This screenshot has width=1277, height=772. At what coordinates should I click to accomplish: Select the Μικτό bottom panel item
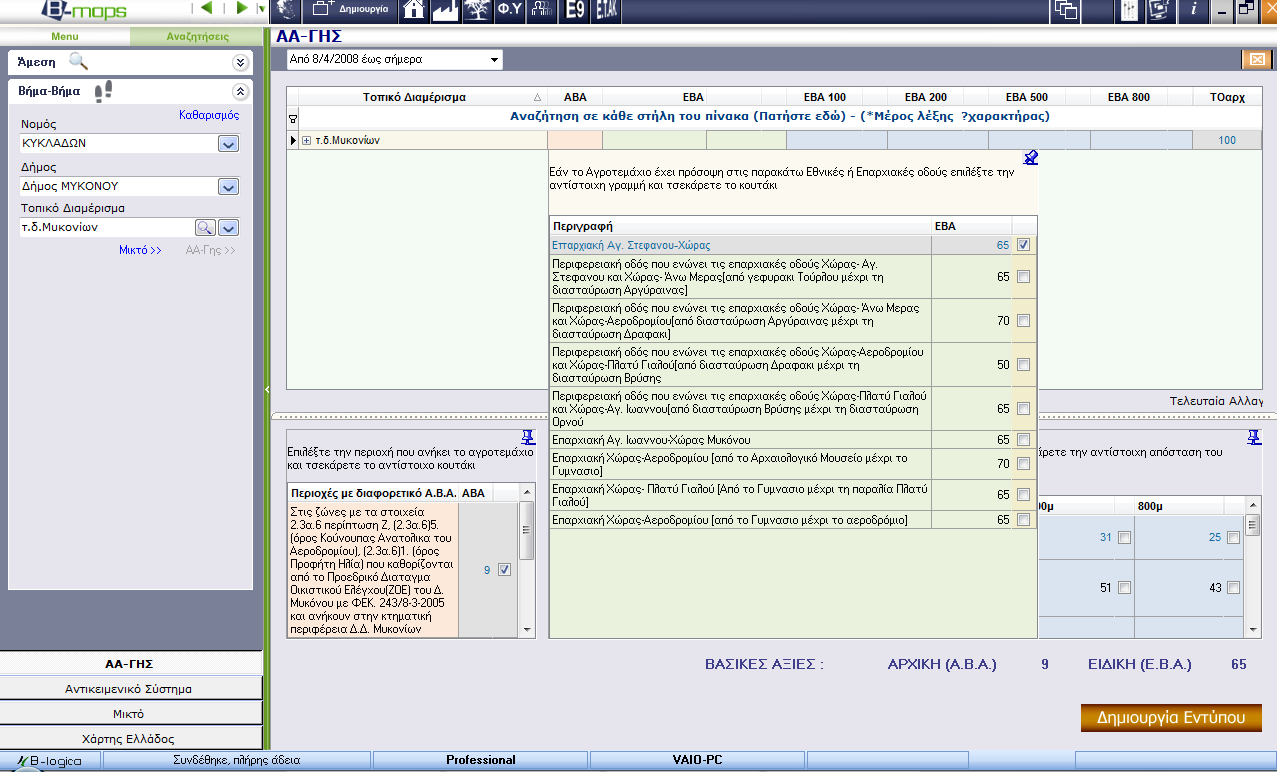pyautogui.click(x=130, y=714)
